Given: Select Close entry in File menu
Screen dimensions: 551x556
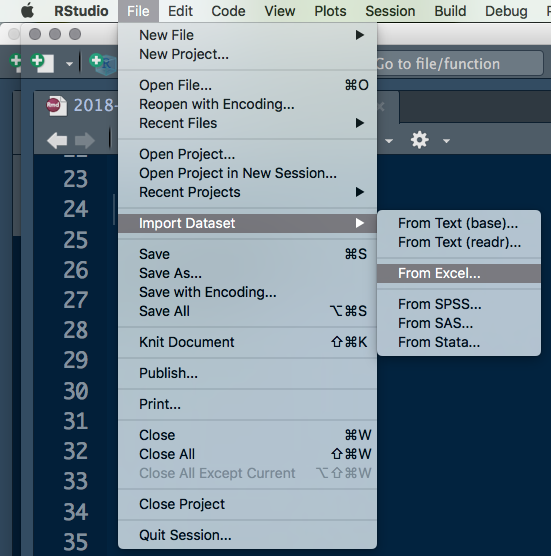Looking at the screenshot, I should pyautogui.click(x=247, y=435).
